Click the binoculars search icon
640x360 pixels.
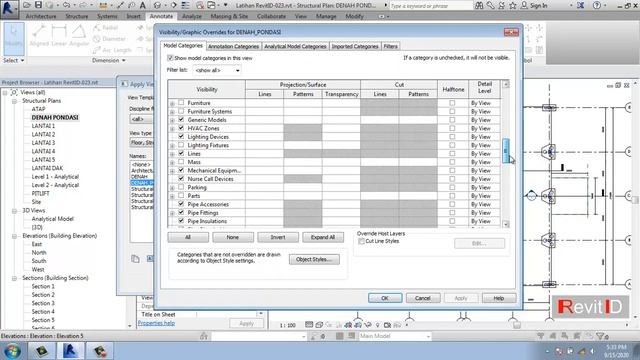tap(479, 5)
